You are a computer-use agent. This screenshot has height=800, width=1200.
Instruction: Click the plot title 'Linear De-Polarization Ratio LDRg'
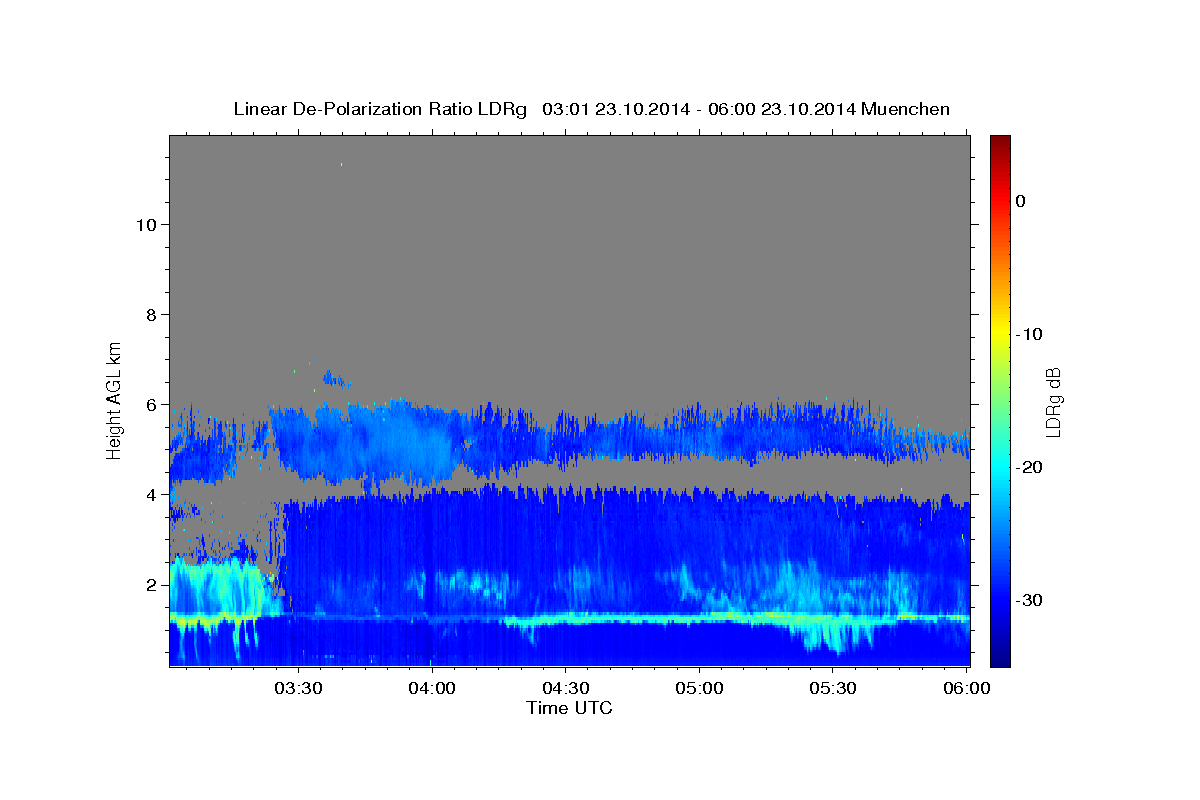pyautogui.click(x=380, y=109)
